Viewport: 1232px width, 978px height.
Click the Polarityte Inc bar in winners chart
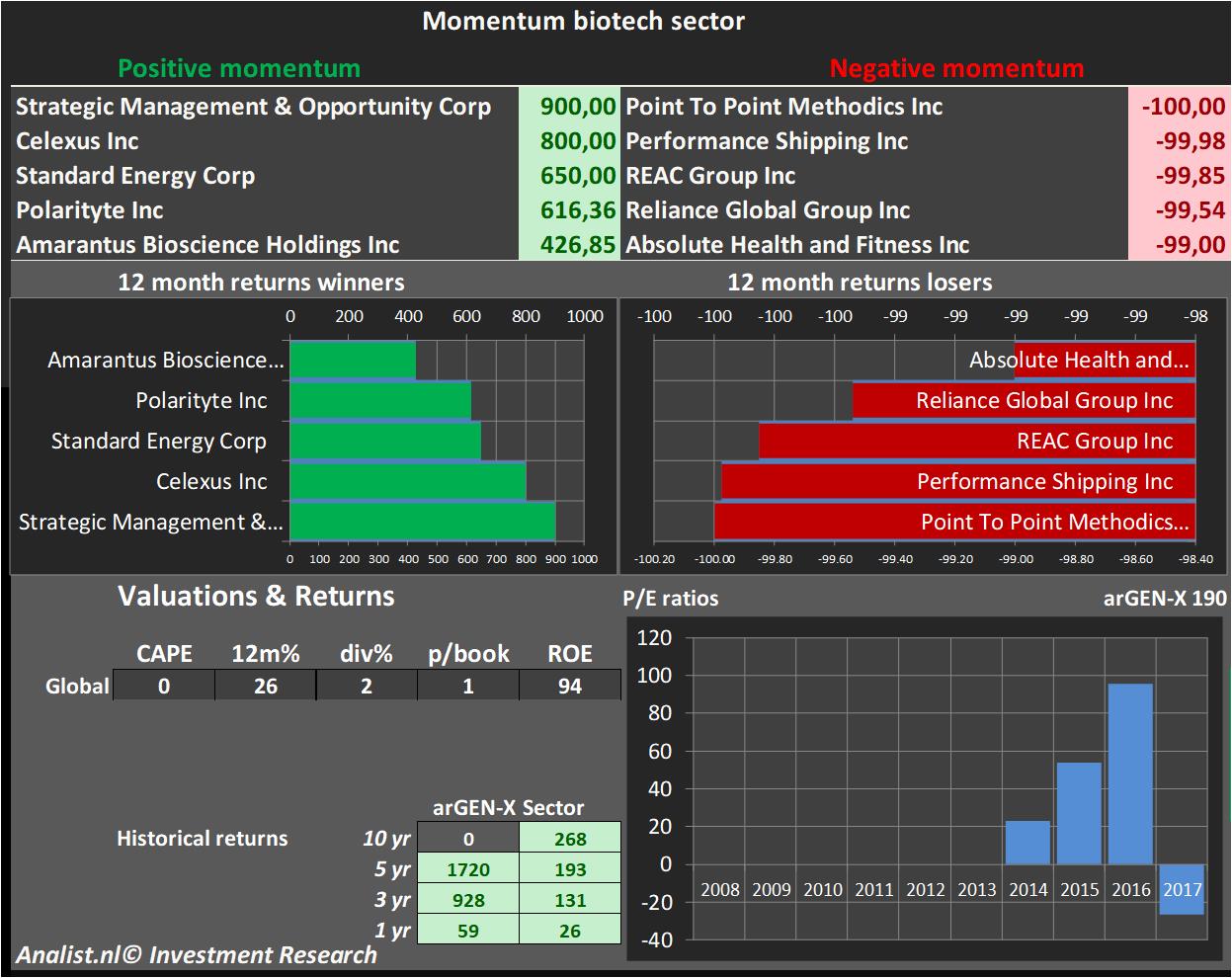tap(380, 401)
